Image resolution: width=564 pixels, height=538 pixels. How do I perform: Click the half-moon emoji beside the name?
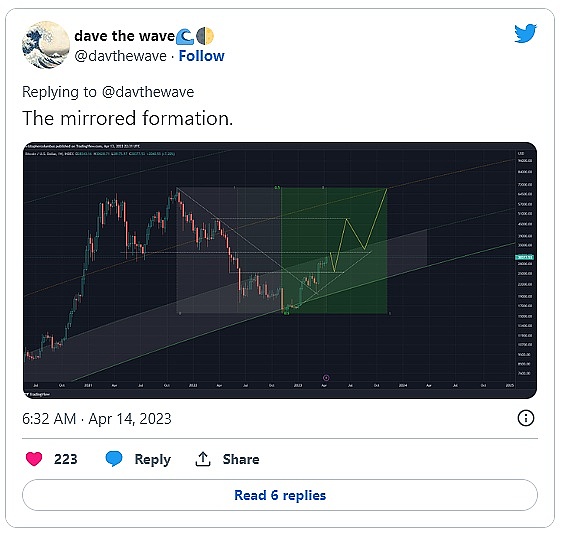pos(205,36)
